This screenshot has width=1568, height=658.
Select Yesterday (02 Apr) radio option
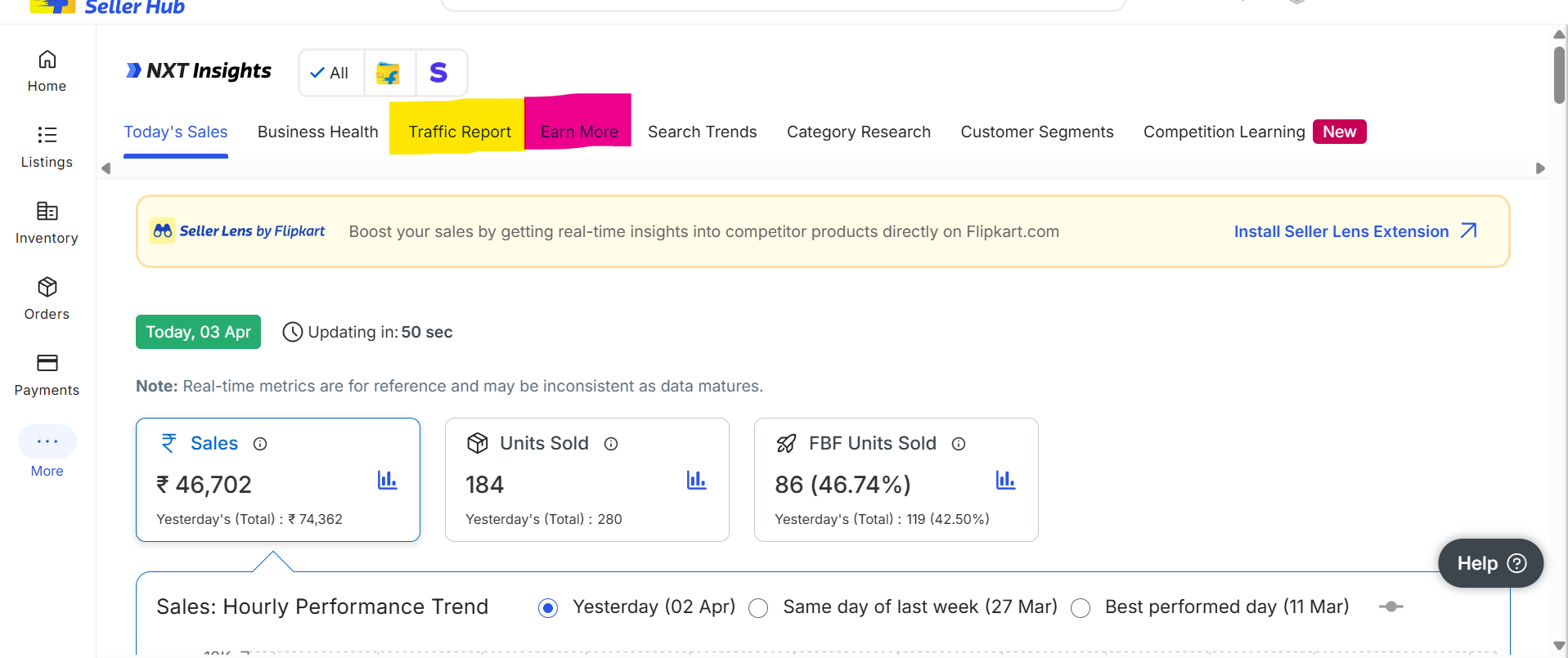(548, 608)
